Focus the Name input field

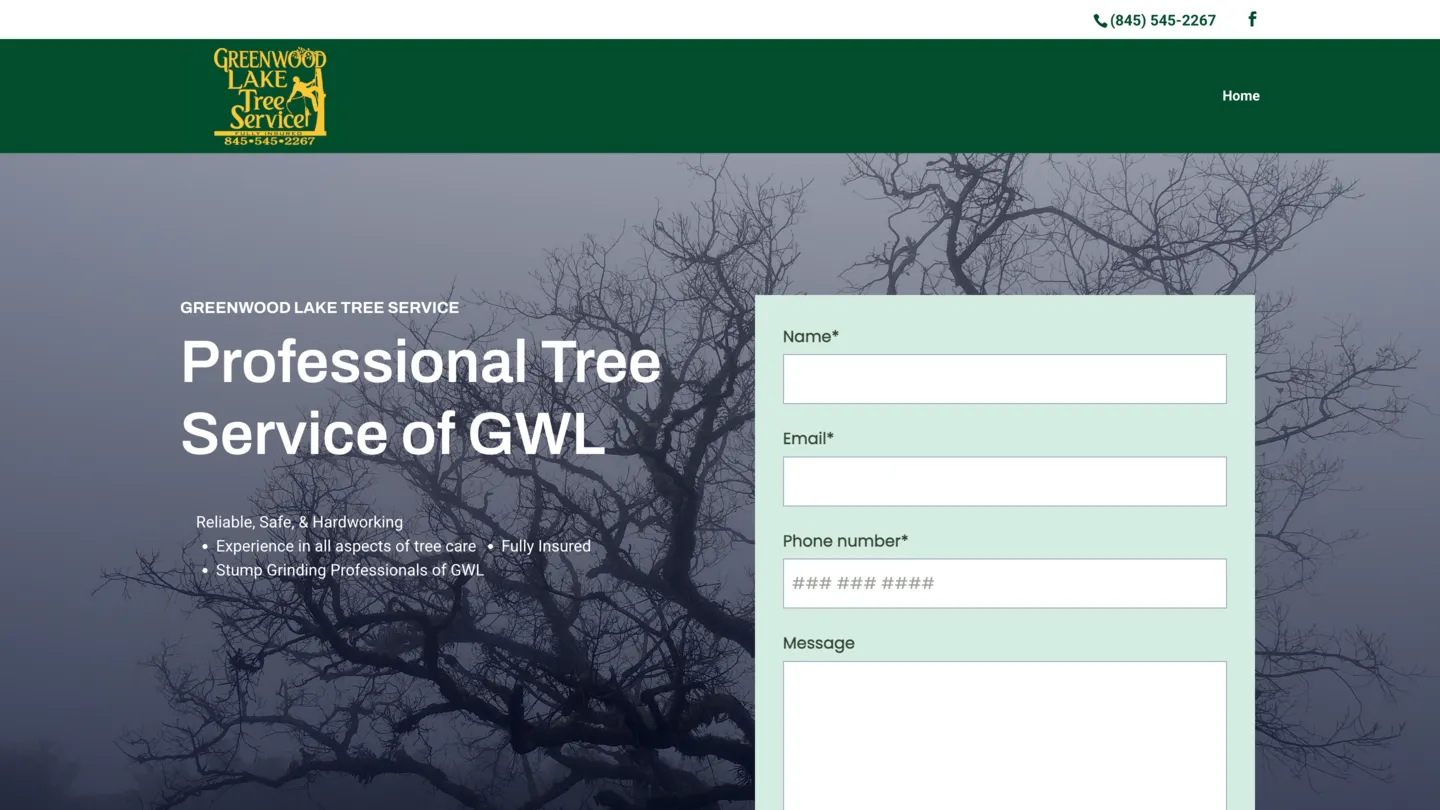(x=1004, y=378)
